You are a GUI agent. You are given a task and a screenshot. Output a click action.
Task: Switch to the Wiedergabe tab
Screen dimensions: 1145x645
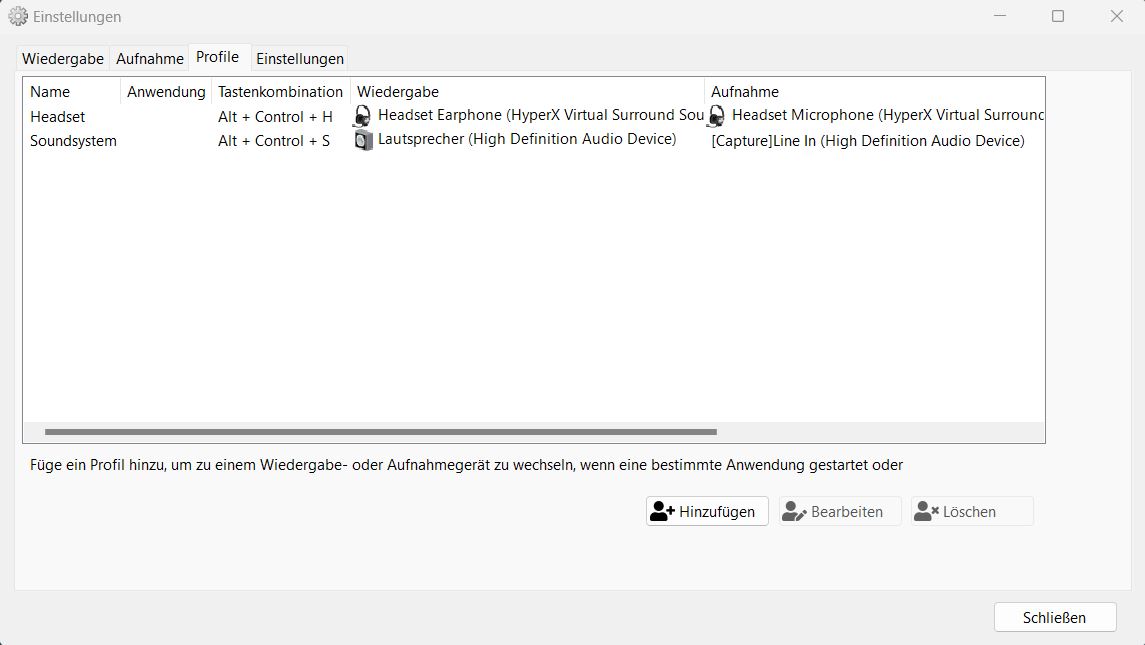pyautogui.click(x=63, y=59)
